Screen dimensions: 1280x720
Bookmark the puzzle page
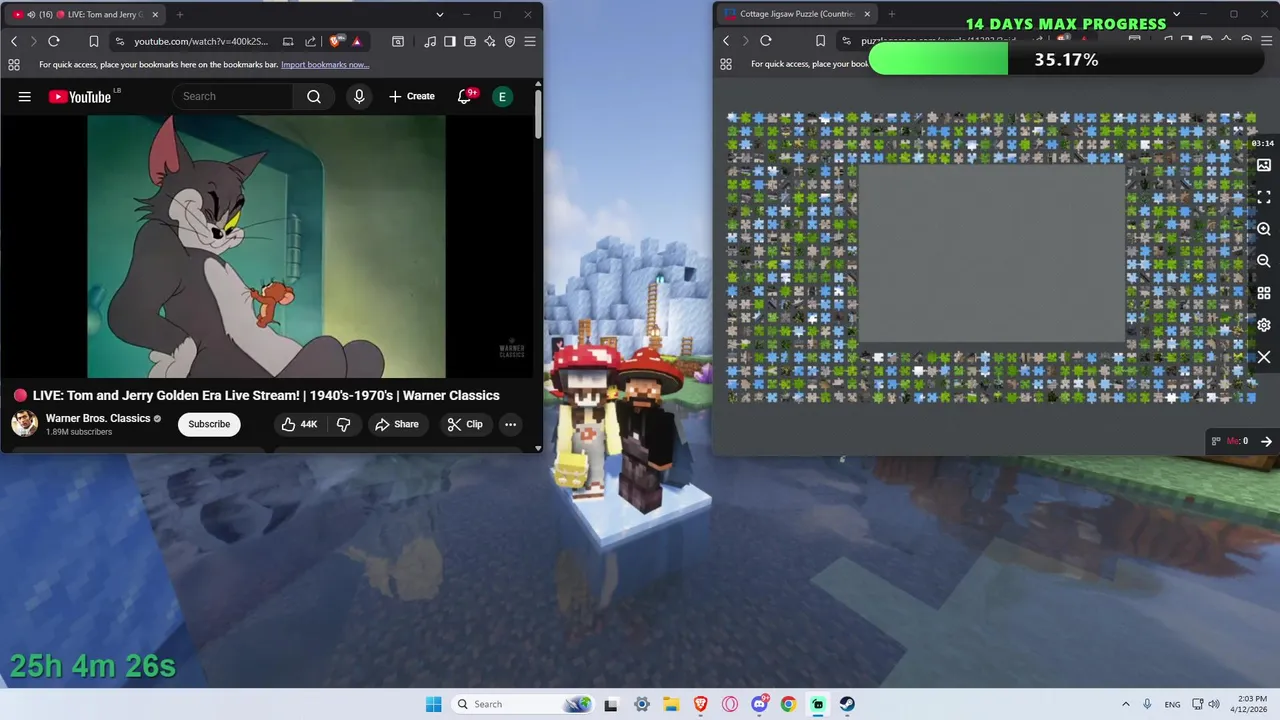820,41
